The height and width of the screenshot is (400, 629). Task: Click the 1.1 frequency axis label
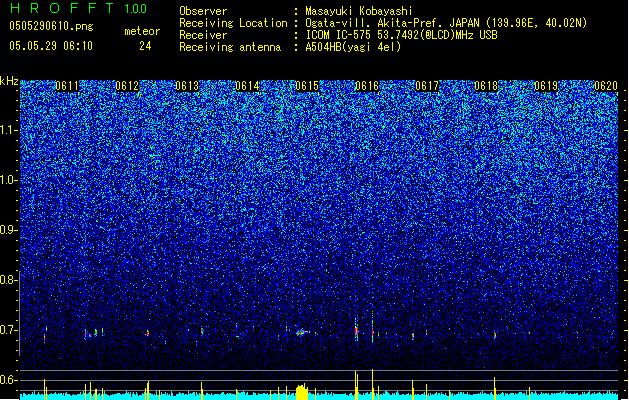[9, 130]
